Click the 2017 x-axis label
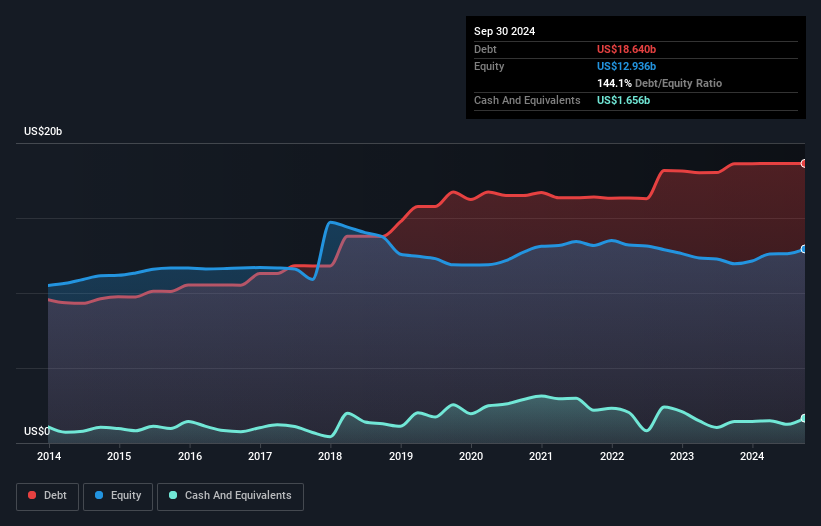Image resolution: width=821 pixels, height=526 pixels. click(x=260, y=456)
